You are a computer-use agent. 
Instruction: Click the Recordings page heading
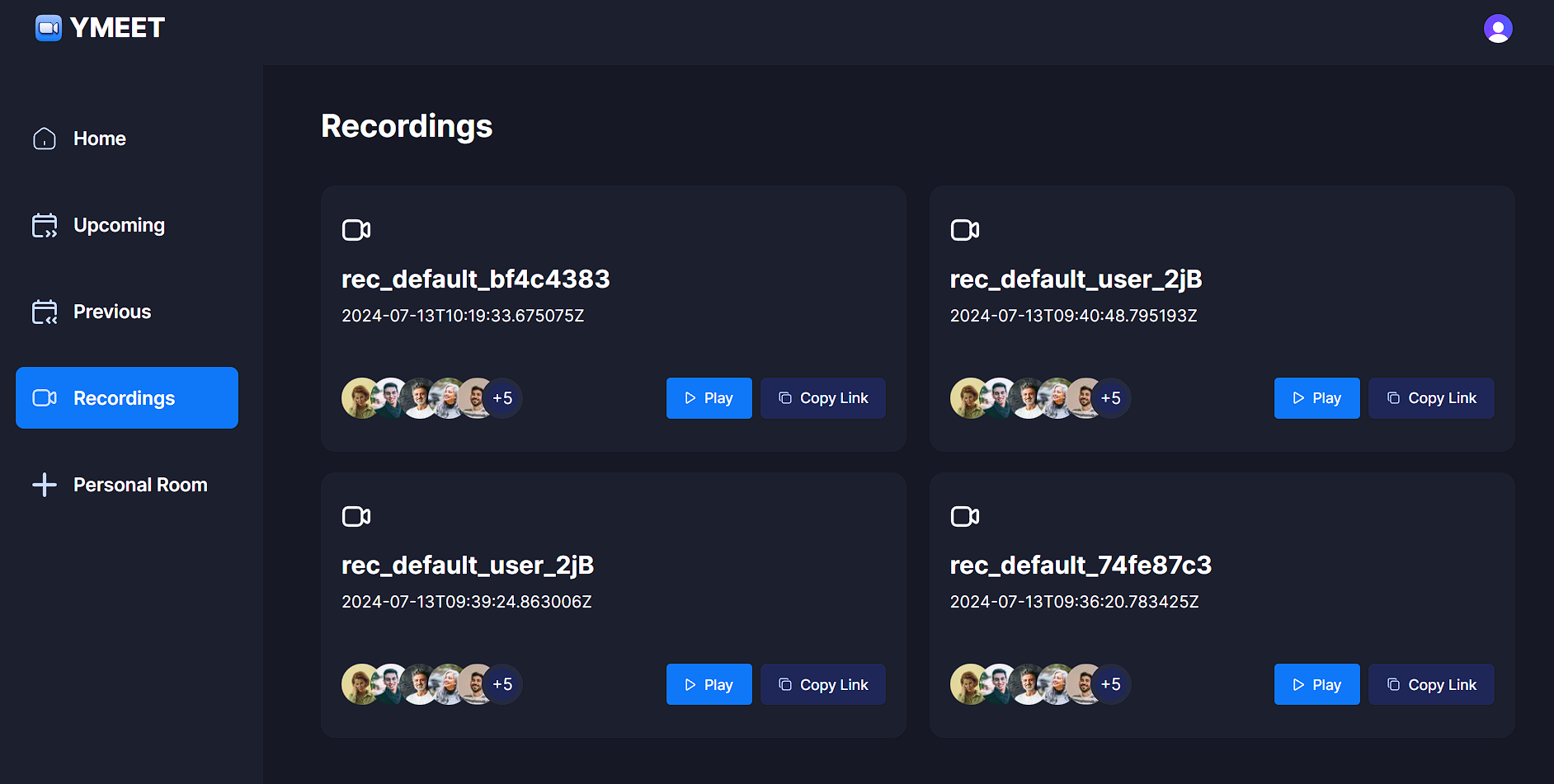(407, 126)
